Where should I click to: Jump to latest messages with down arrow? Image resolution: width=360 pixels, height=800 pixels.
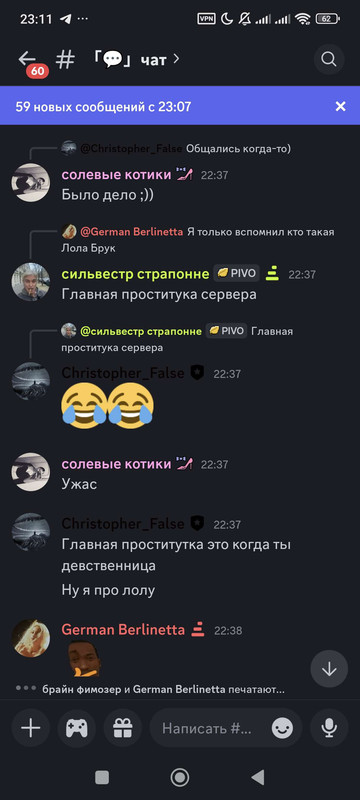(x=329, y=669)
